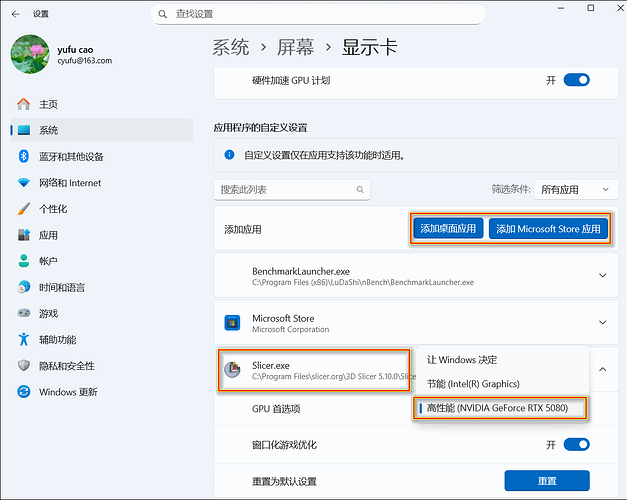Click Microsoft Corporation publisher text

[291, 330]
